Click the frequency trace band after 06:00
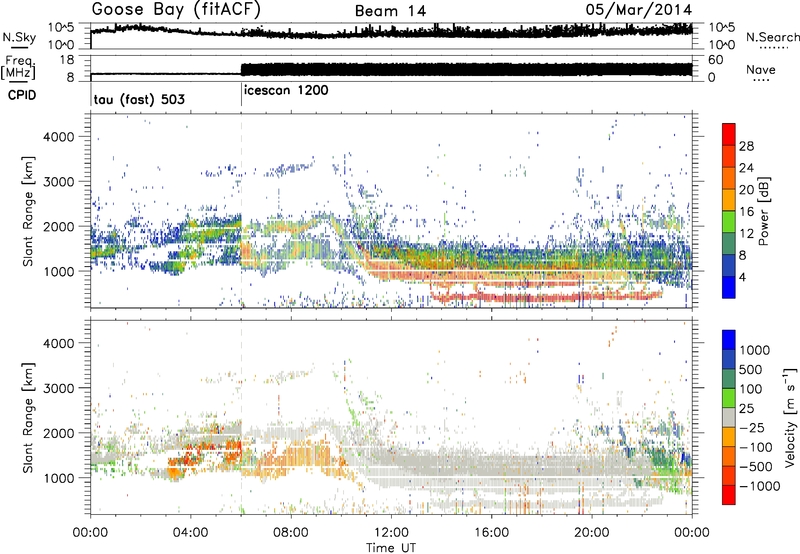 point(466,69)
